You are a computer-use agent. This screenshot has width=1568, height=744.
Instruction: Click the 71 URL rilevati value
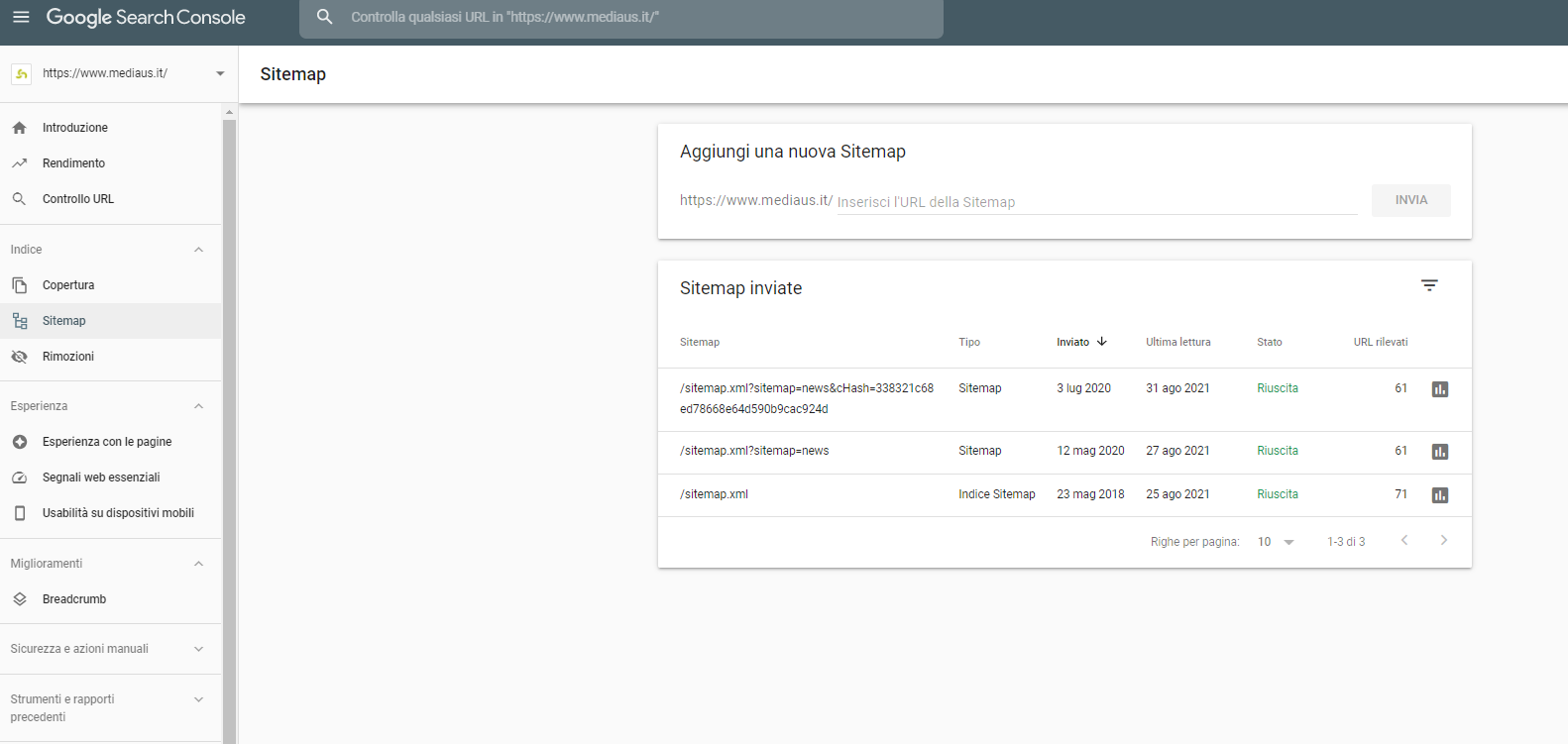click(x=1400, y=494)
